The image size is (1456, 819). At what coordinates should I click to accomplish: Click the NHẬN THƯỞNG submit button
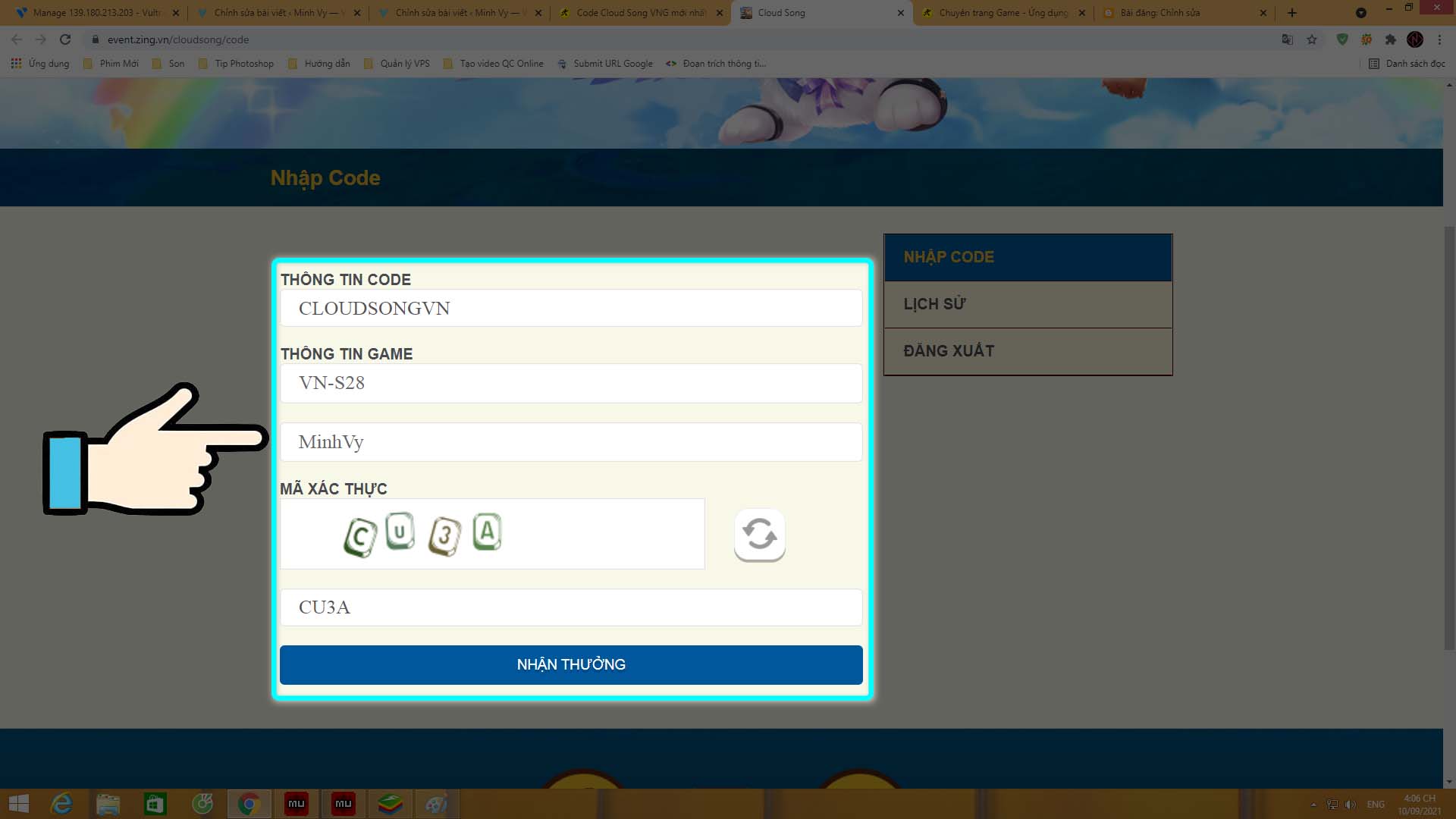point(571,664)
